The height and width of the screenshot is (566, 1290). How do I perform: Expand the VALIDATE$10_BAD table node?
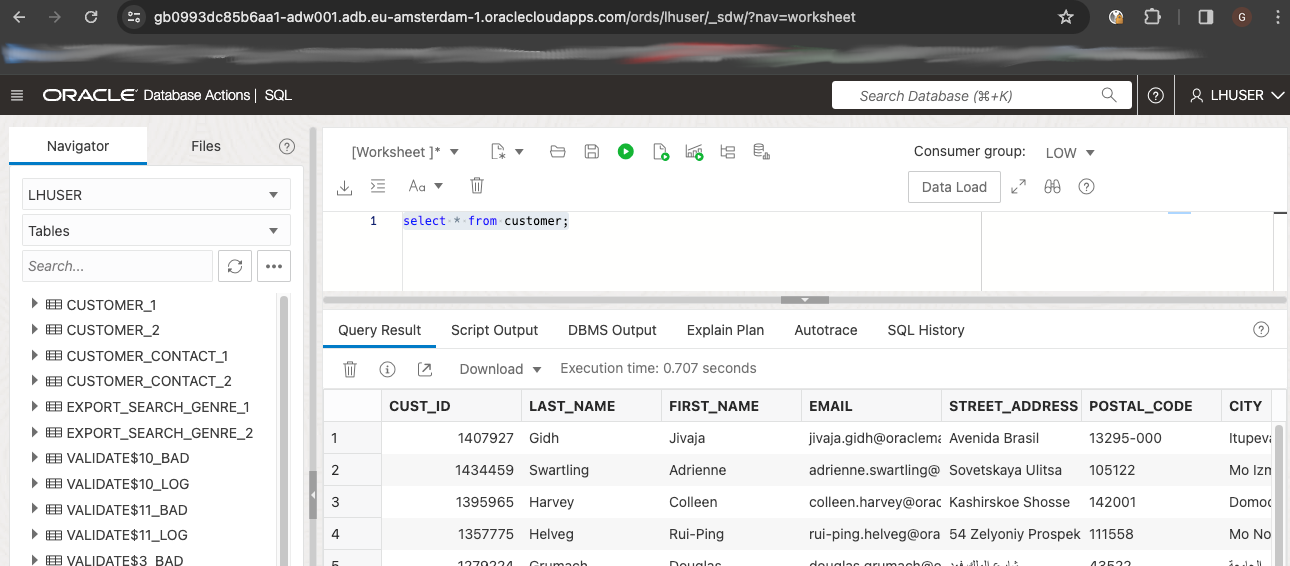(x=35, y=458)
